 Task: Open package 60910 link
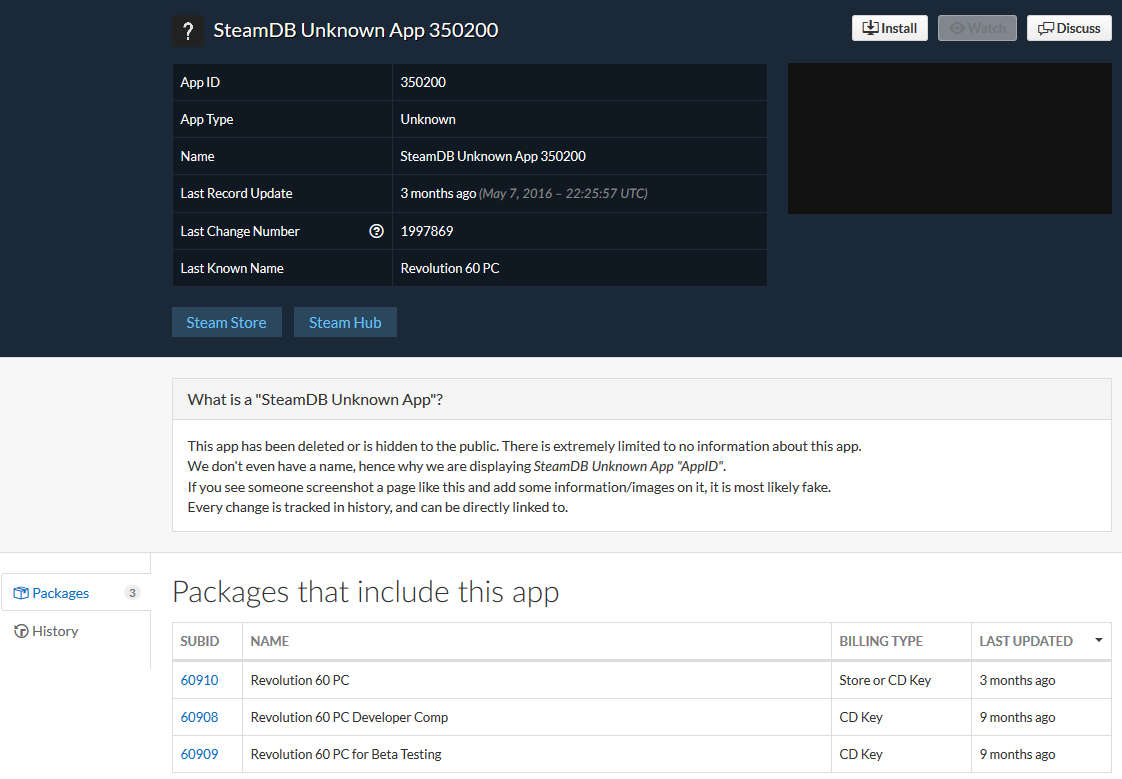pos(199,680)
